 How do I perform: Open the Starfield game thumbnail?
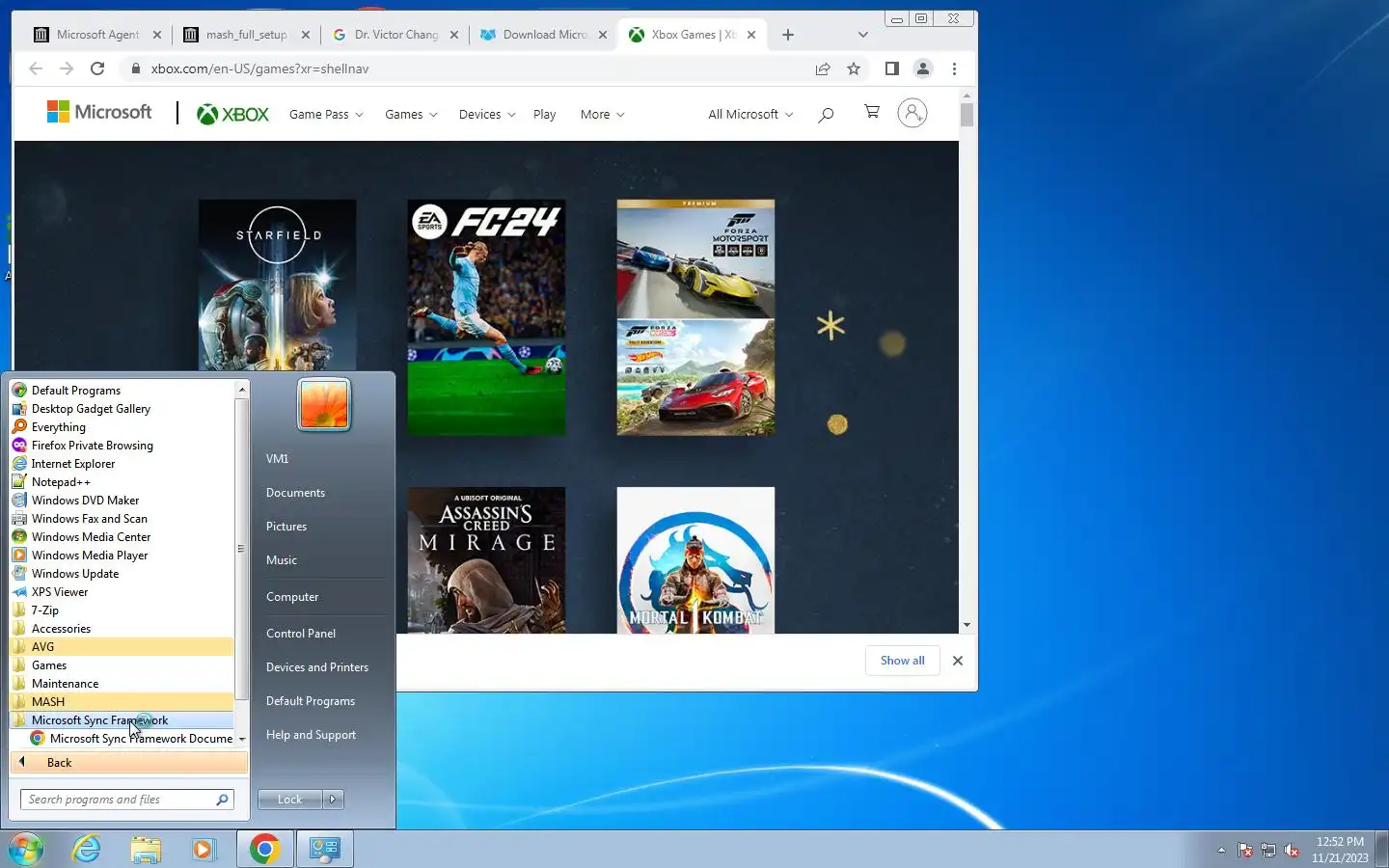pos(277,285)
